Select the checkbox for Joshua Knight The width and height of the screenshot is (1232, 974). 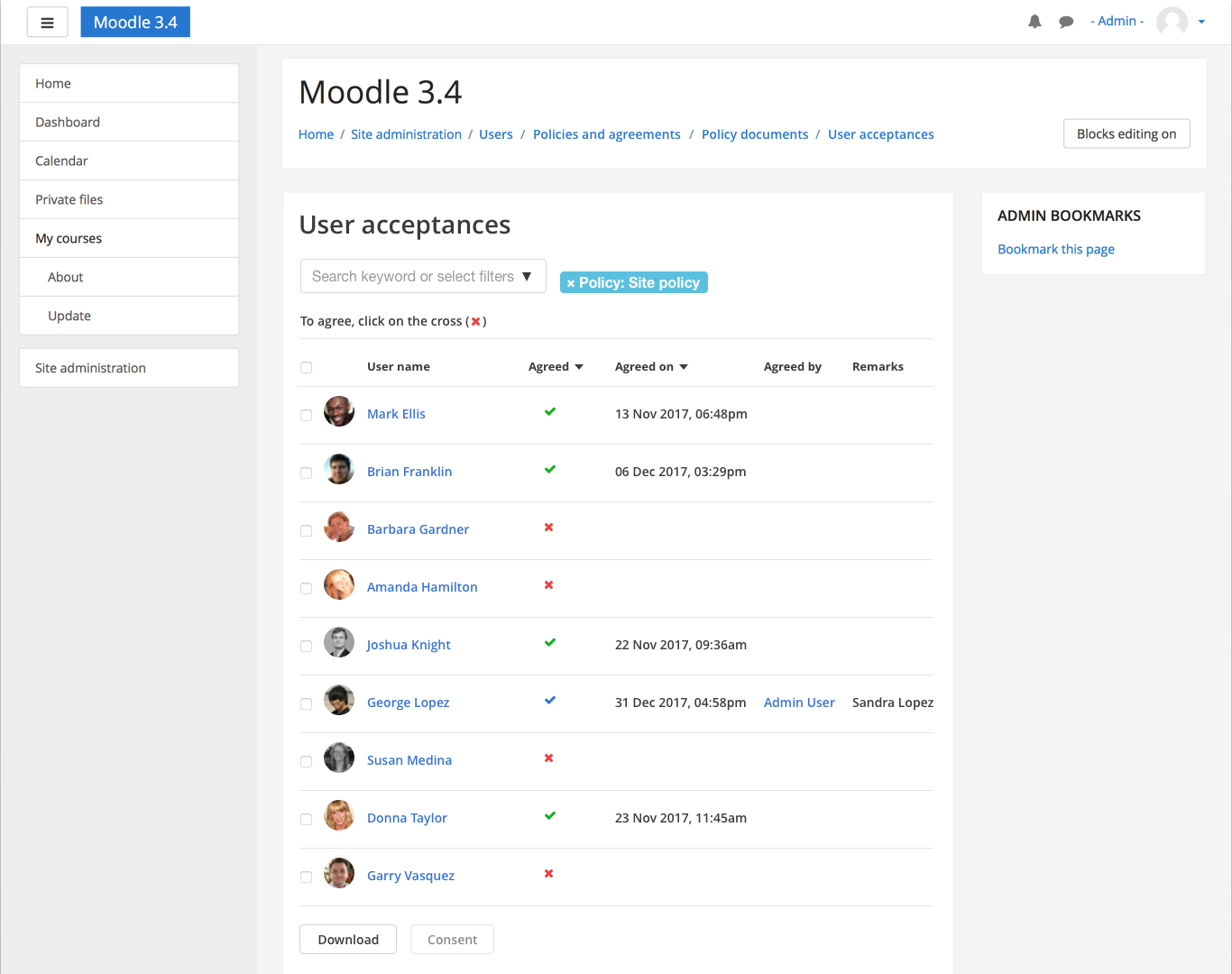[x=307, y=647]
